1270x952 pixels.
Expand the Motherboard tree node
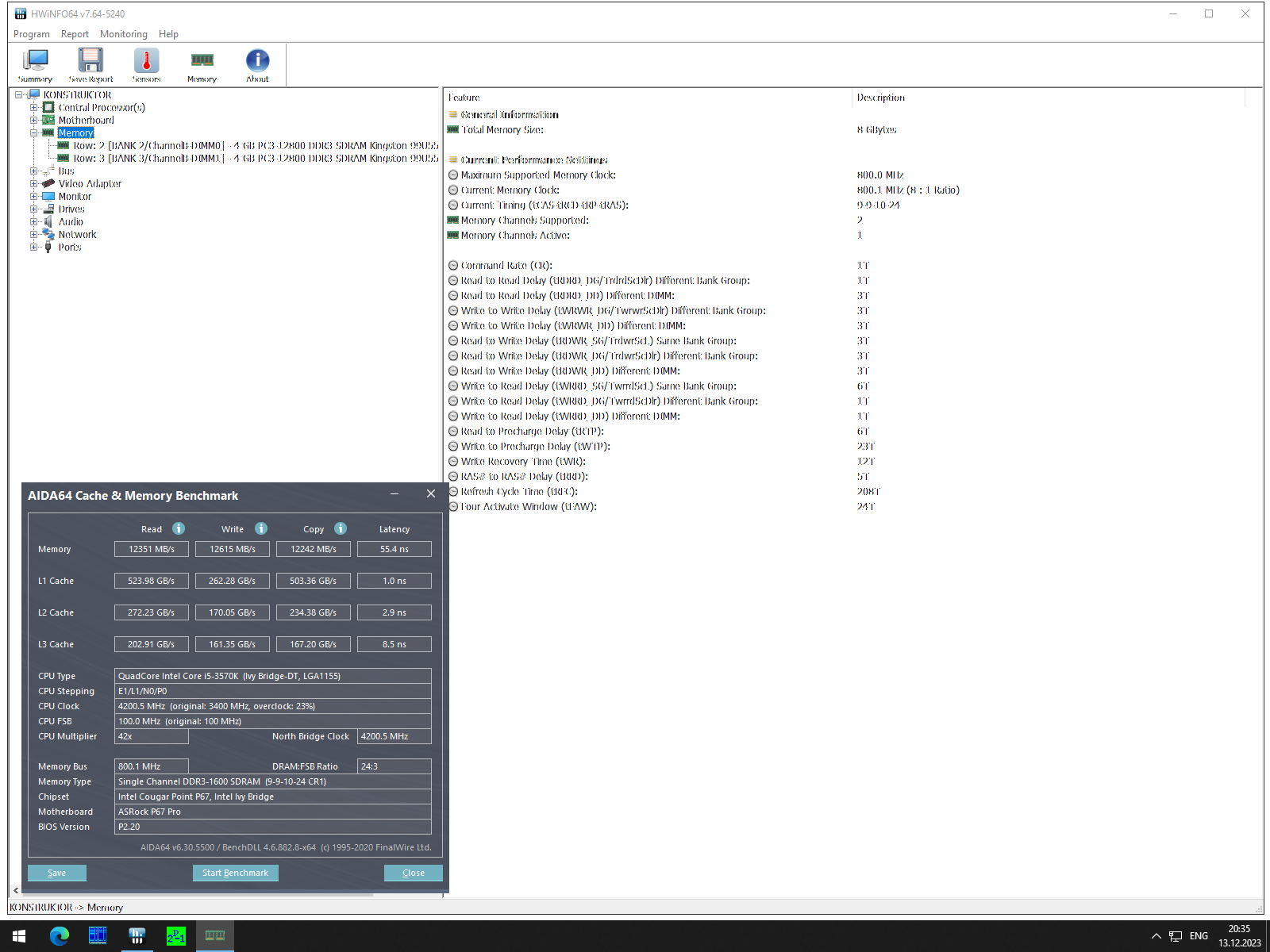coord(33,121)
